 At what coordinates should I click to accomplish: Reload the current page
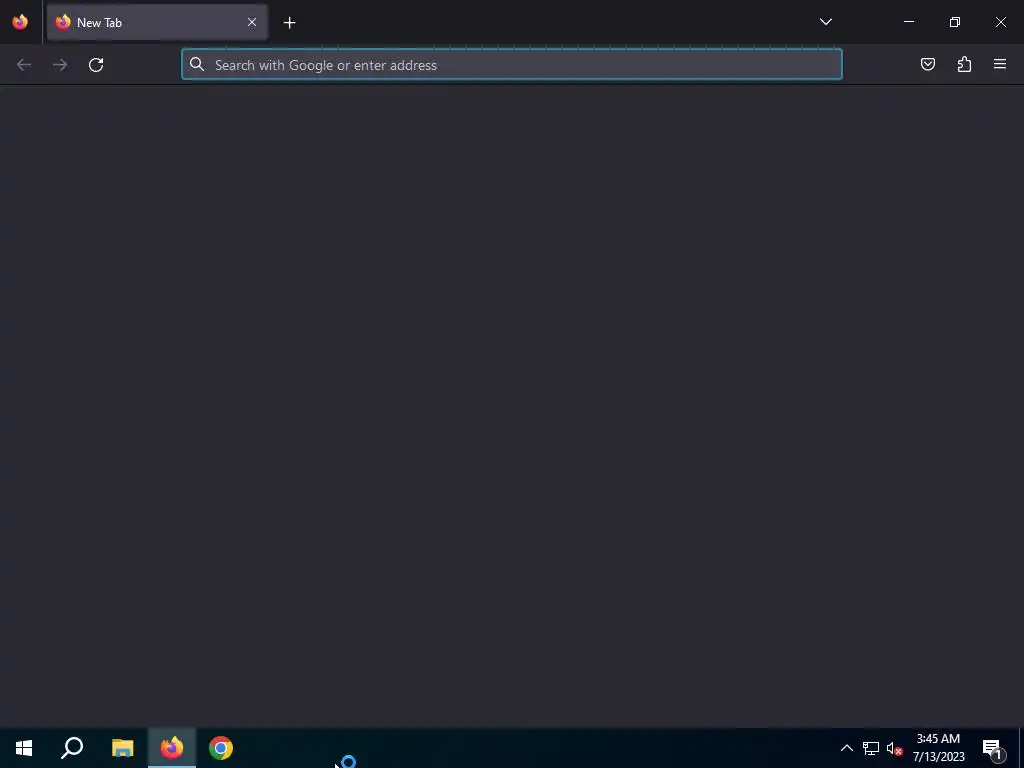tap(96, 65)
